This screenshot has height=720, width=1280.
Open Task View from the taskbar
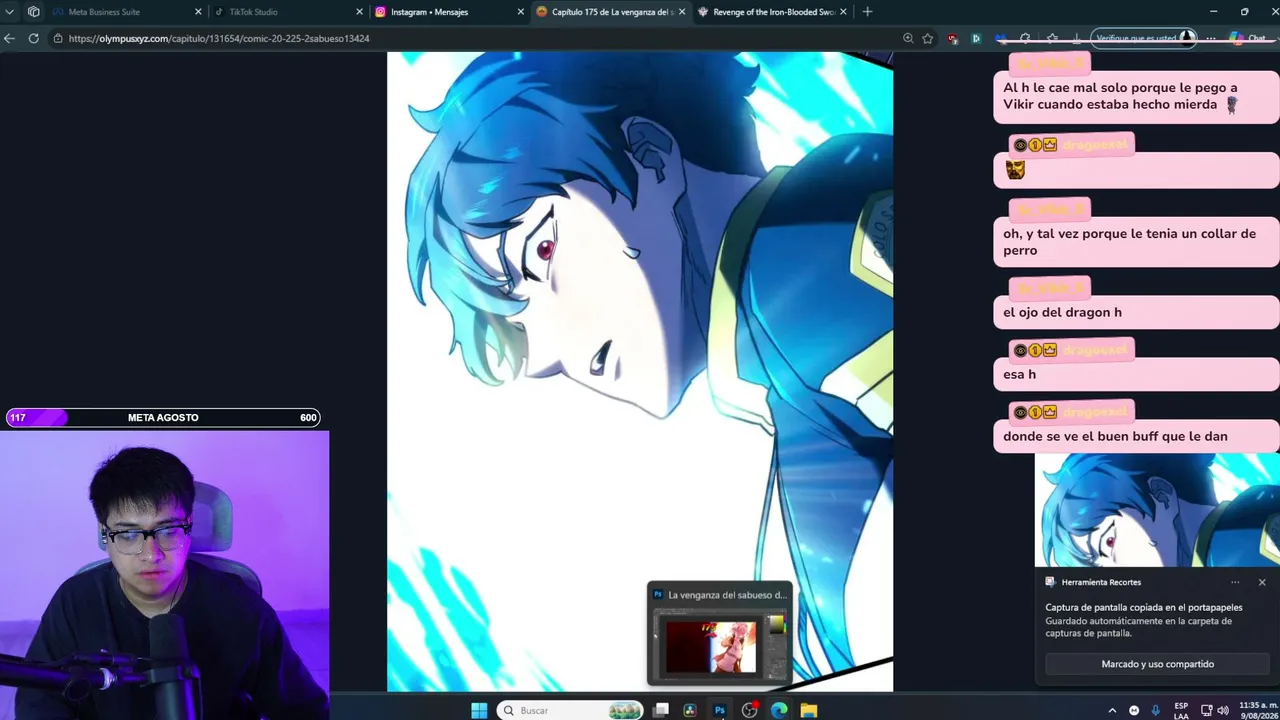pos(661,710)
